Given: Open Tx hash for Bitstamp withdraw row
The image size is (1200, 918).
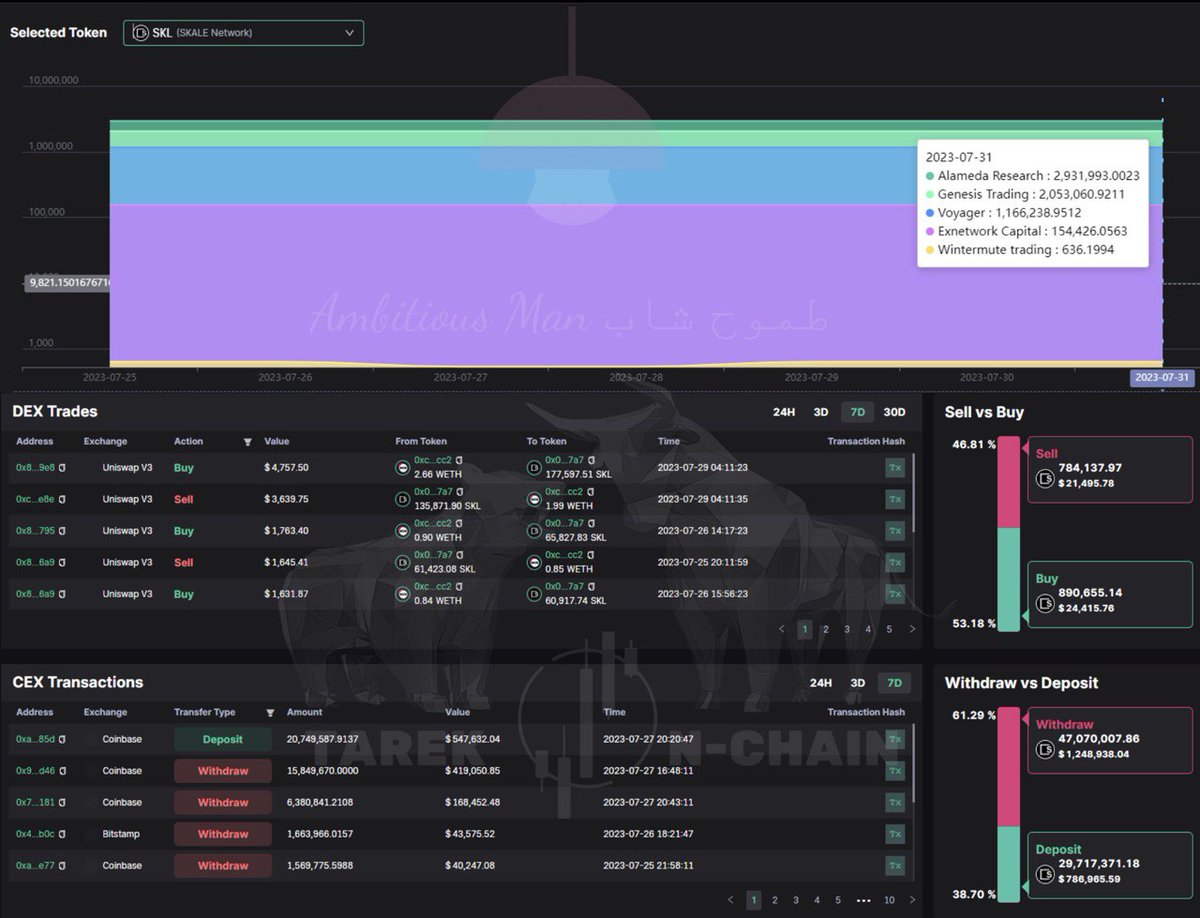Looking at the screenshot, I should point(895,834).
